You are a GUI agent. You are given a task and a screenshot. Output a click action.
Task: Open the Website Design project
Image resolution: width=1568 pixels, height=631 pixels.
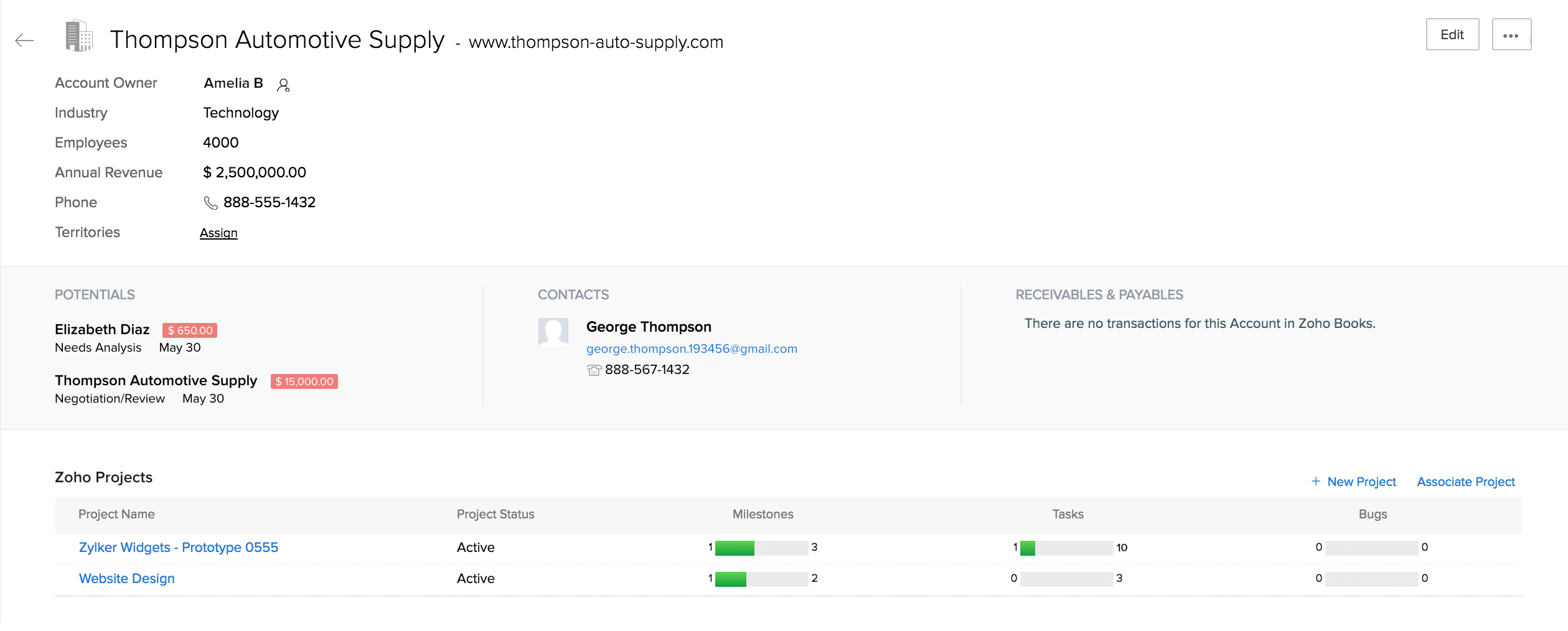(126, 579)
